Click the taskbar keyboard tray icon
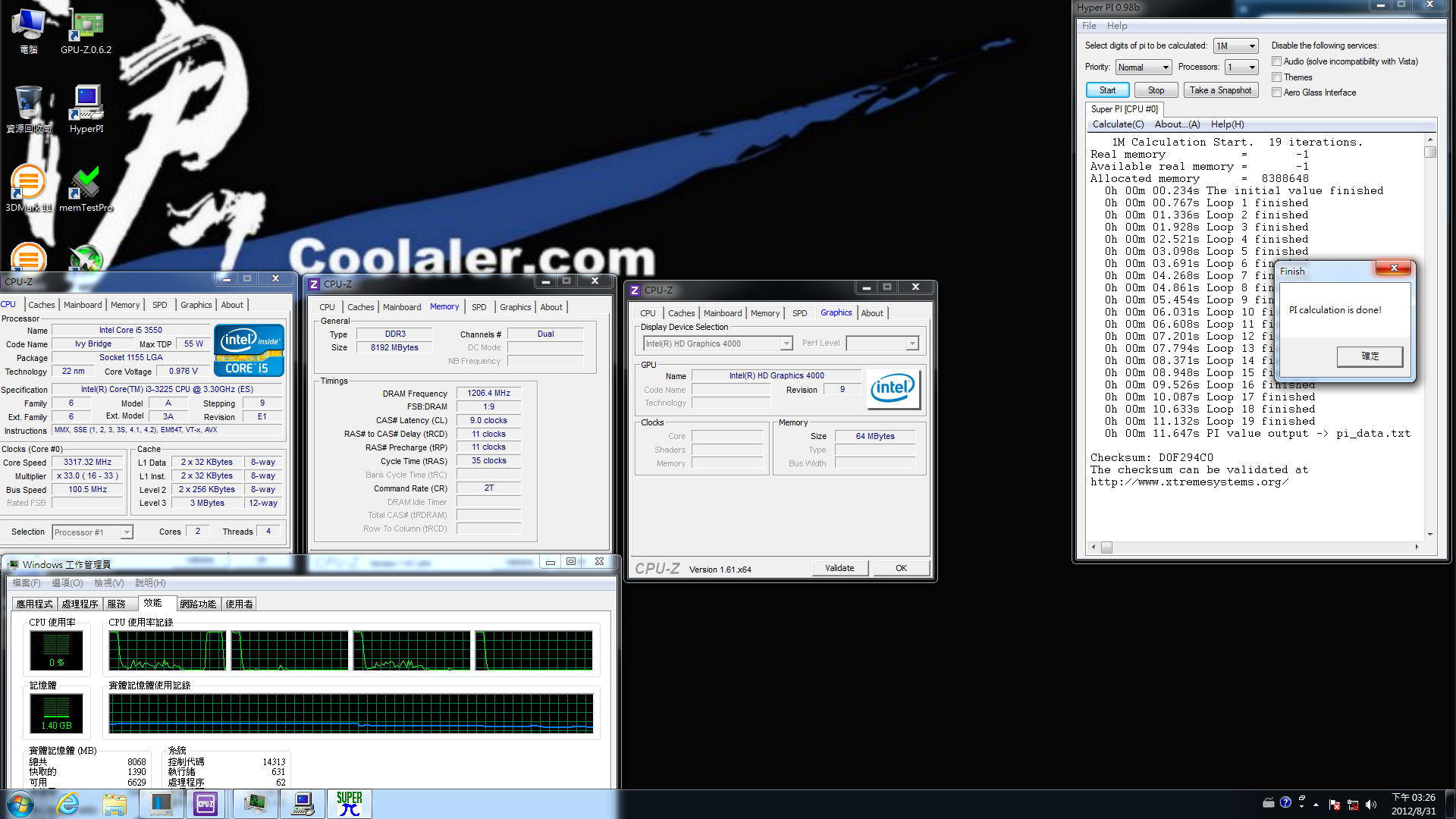The height and width of the screenshot is (819, 1456). pos(1268,802)
